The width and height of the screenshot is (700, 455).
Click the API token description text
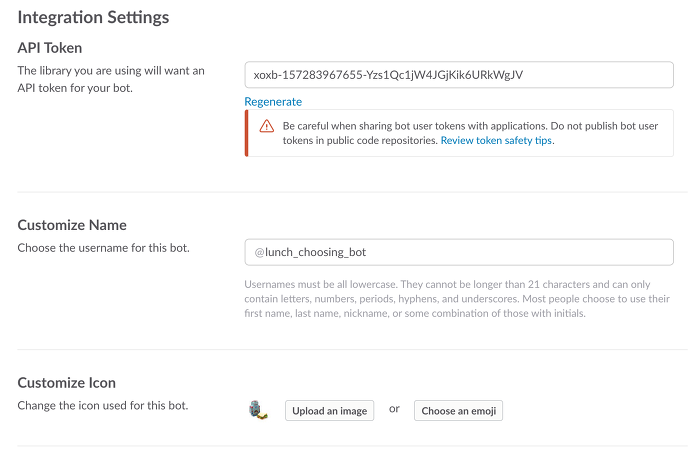coord(111,79)
